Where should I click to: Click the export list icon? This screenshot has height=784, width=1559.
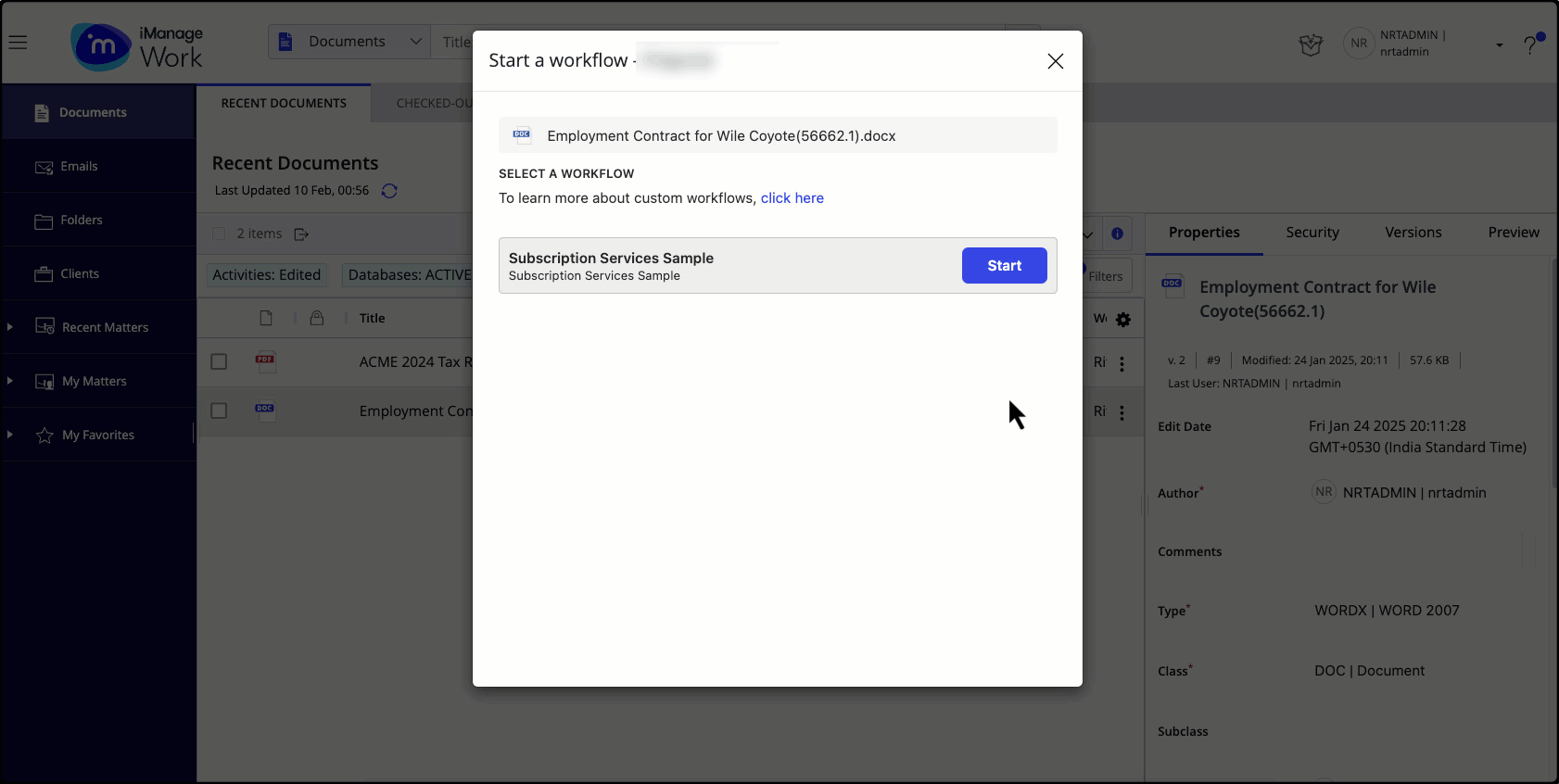[x=301, y=234]
